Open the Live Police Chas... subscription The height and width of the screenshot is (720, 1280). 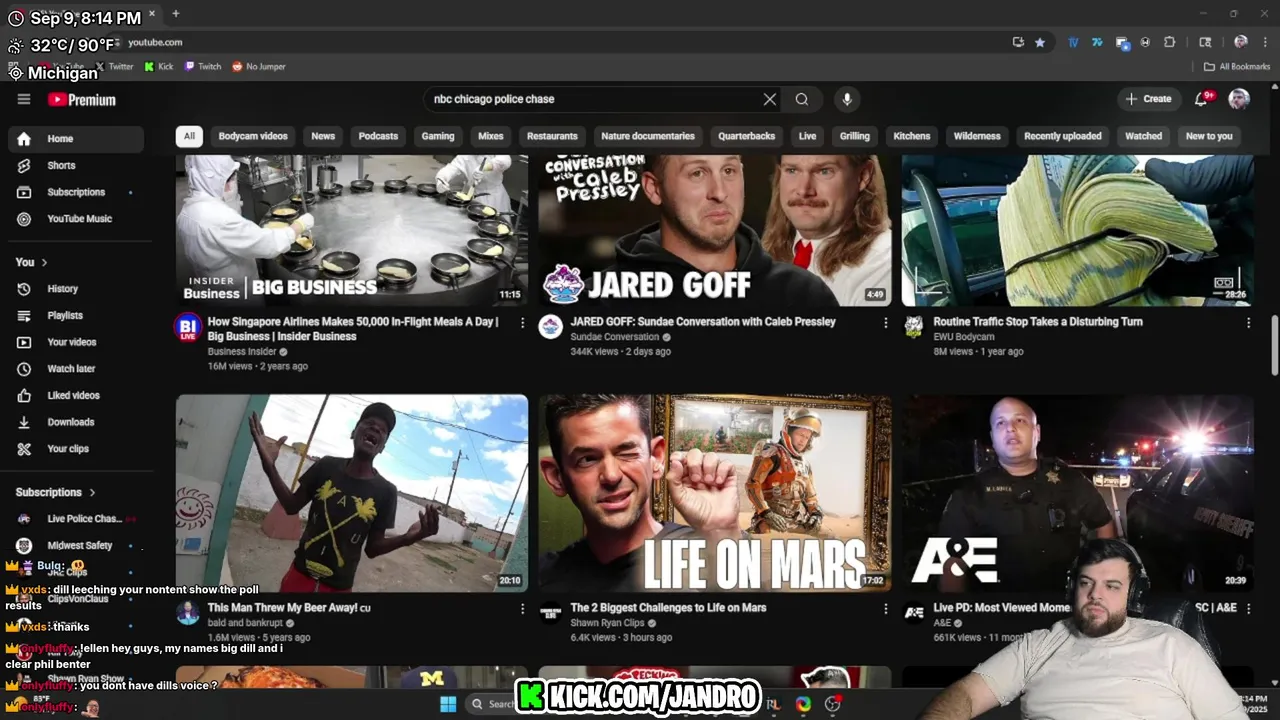point(76,519)
